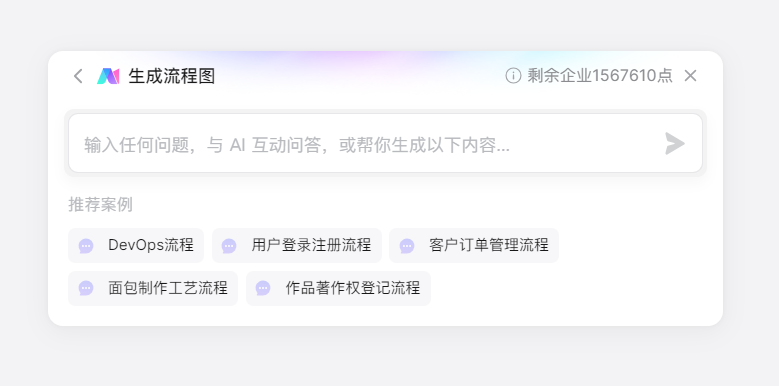This screenshot has width=779, height=386.
Task: Click the gray backdrop outside the dialog card
Action: 388,360
